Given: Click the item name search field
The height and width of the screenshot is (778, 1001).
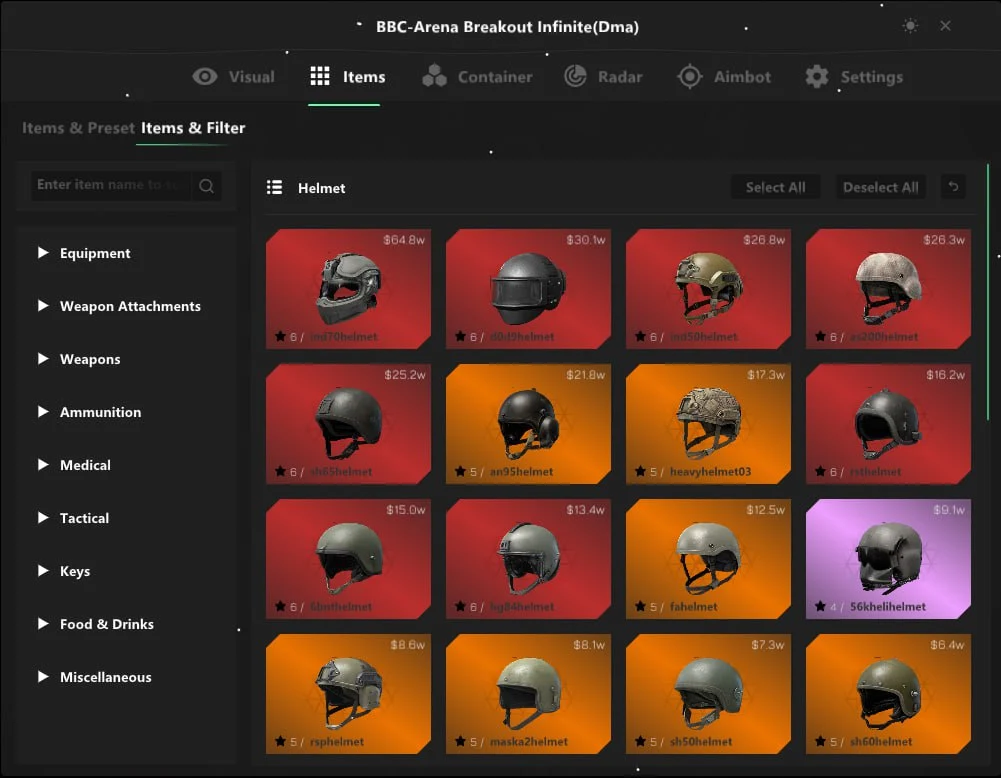Looking at the screenshot, I should 110,185.
